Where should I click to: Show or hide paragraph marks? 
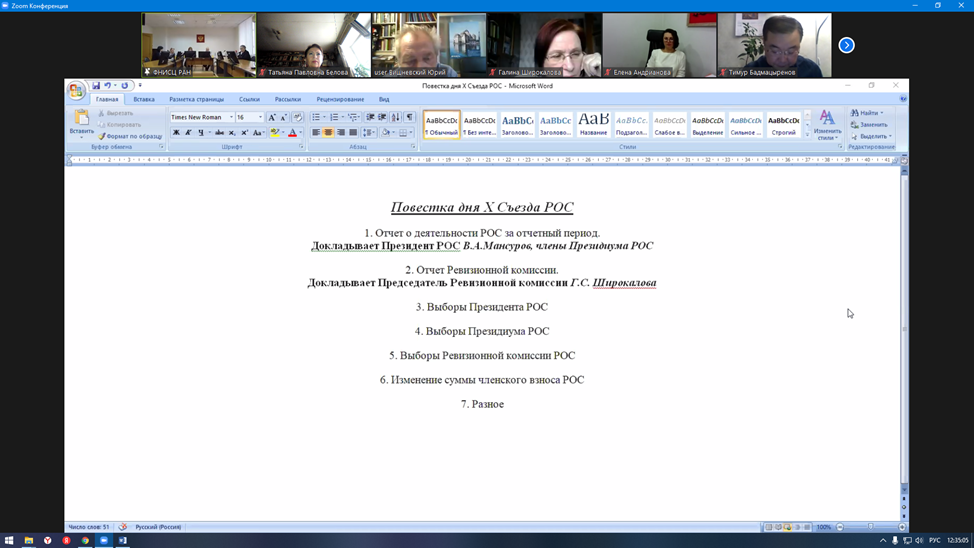click(409, 117)
